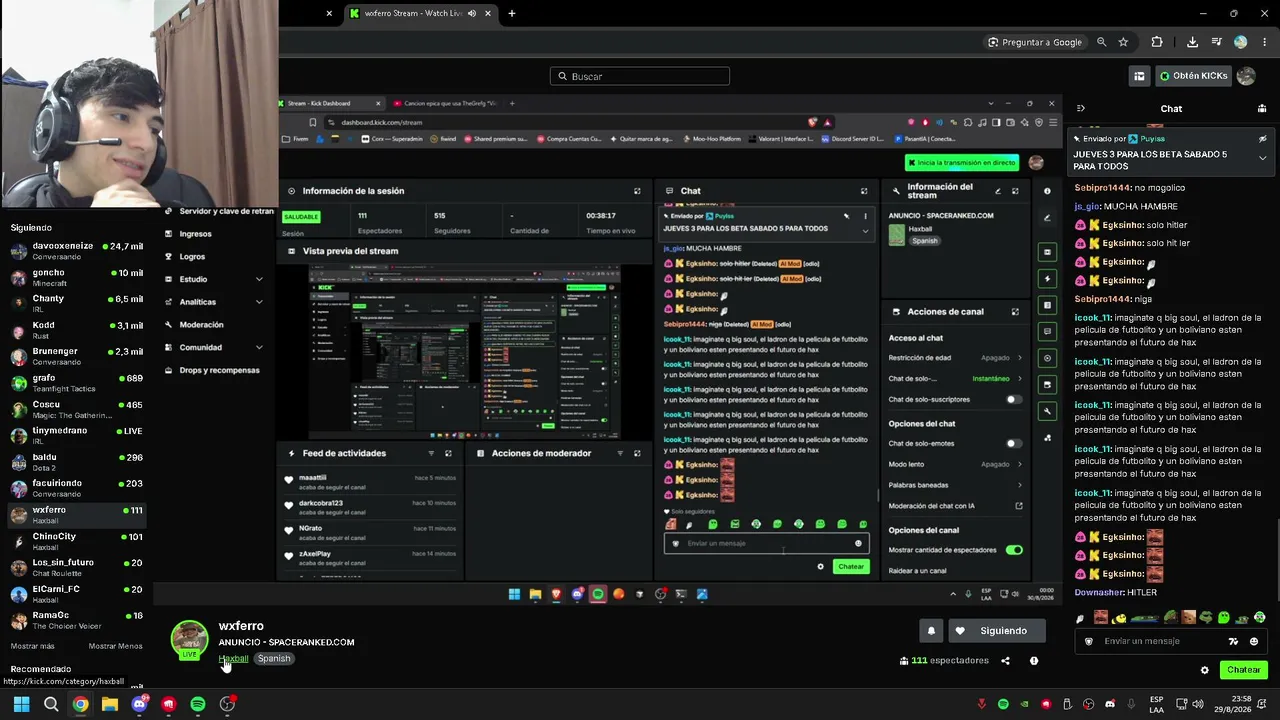
Task: Open the gift icon in the chat header
Action: coord(1262,109)
